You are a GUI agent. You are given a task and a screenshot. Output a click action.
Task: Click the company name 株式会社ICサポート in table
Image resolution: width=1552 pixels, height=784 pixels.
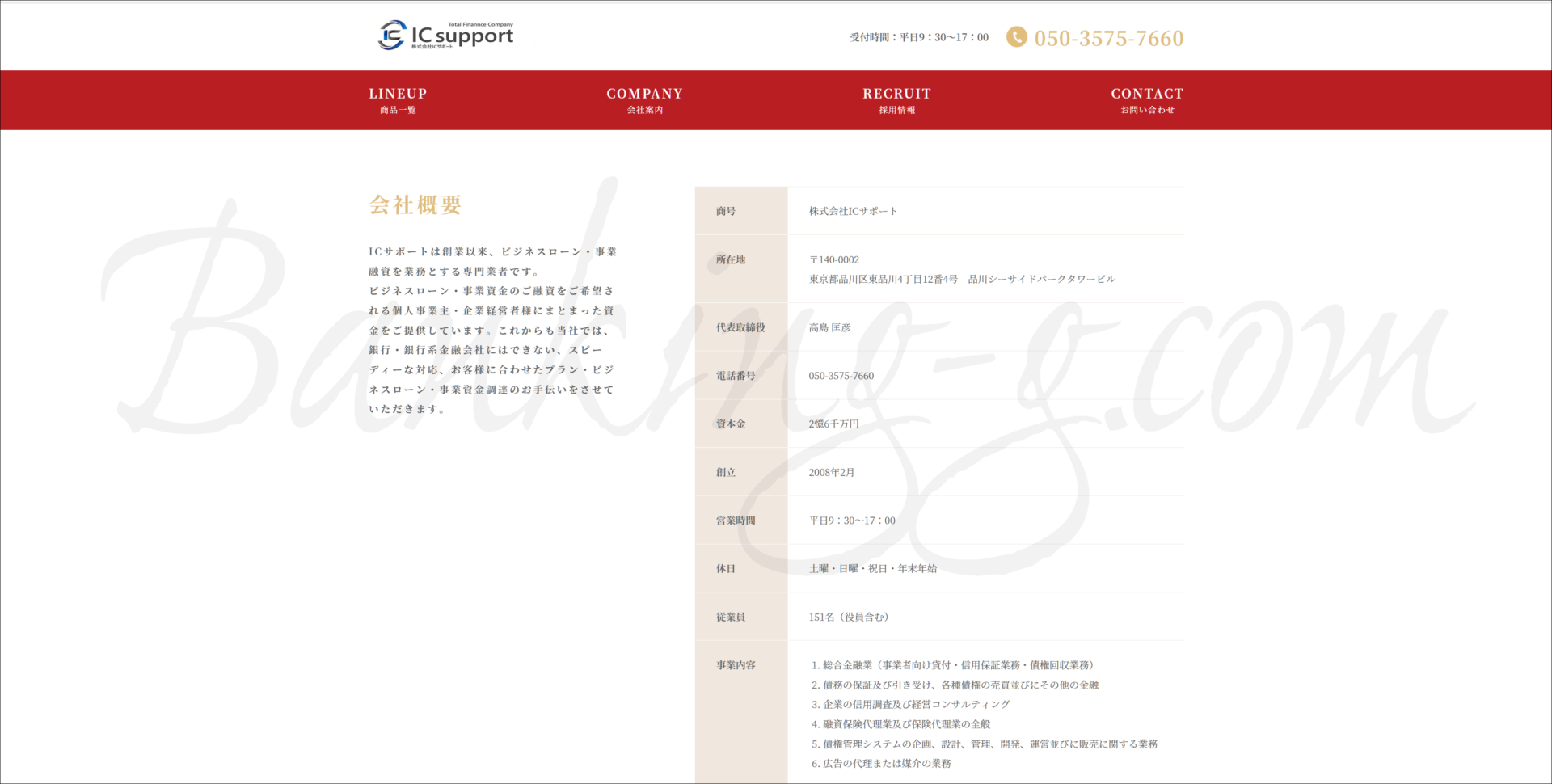coord(853,212)
